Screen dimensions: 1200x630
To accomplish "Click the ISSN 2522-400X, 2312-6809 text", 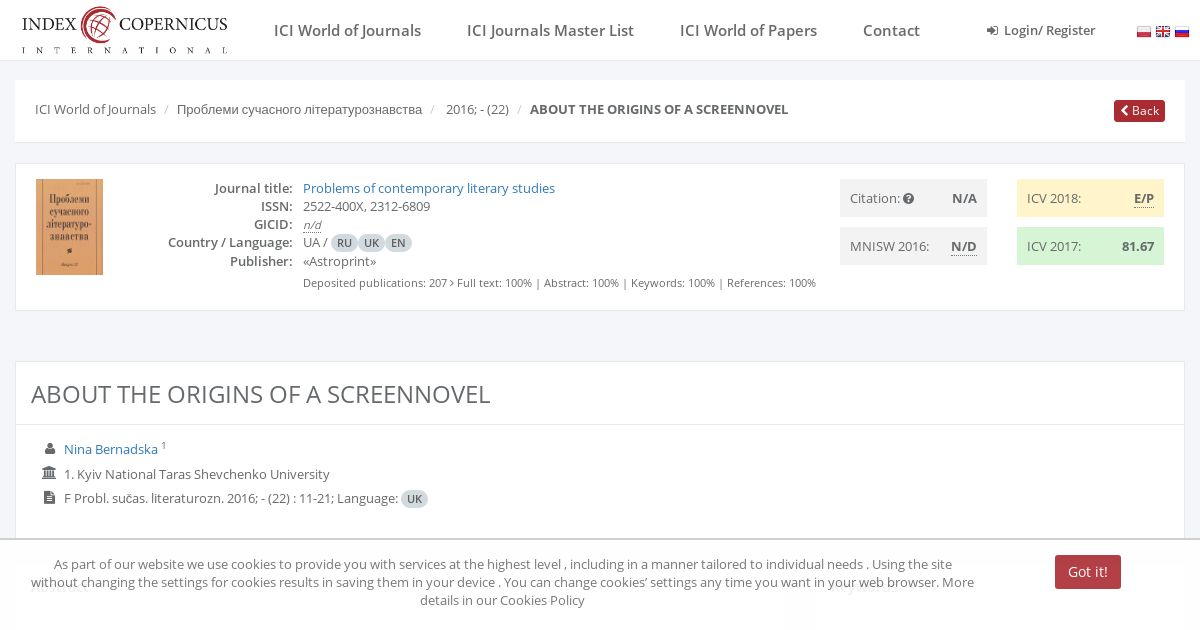I will point(366,206).
